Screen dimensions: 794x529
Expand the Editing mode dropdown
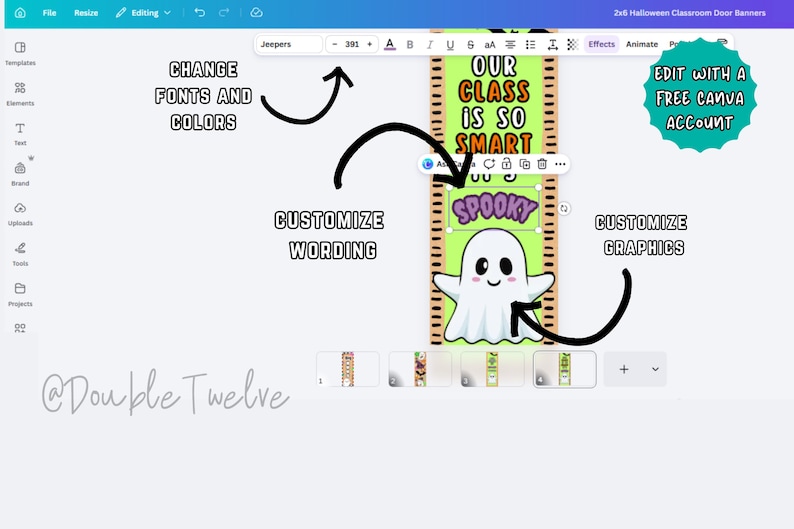click(143, 13)
